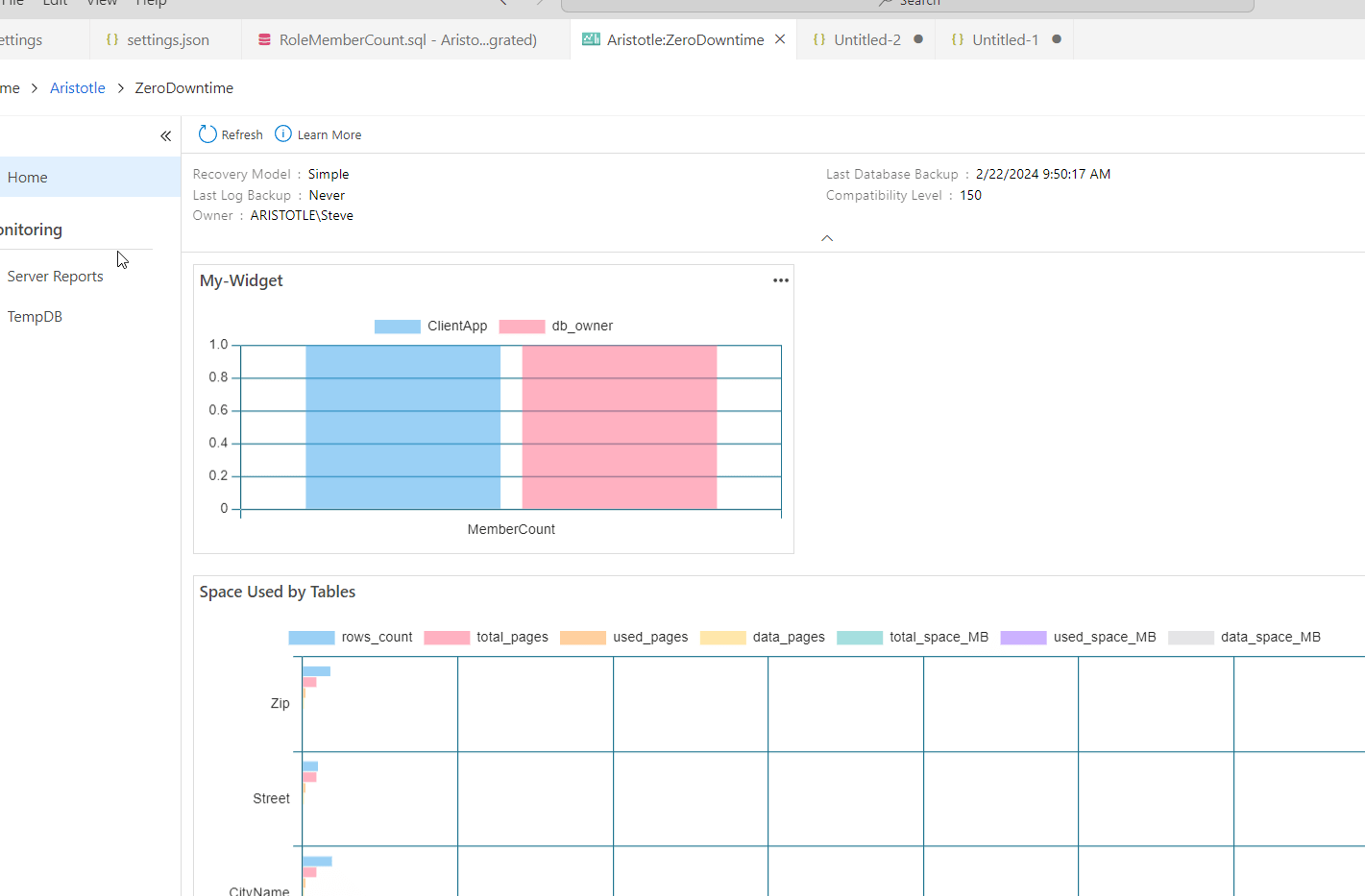The image size is (1365, 896).
Task: Open Server Reports in the sidebar
Action: pyautogui.click(x=55, y=277)
